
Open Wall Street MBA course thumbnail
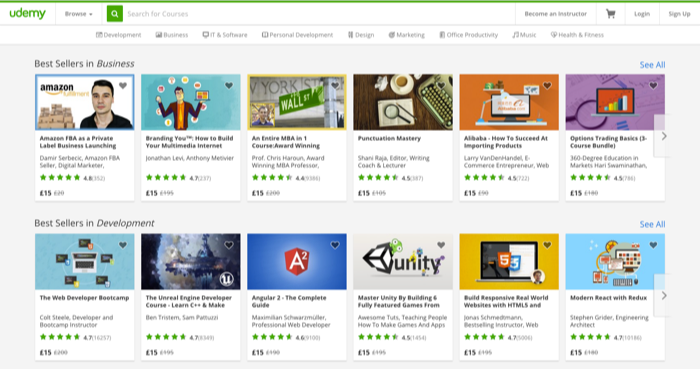coord(297,102)
